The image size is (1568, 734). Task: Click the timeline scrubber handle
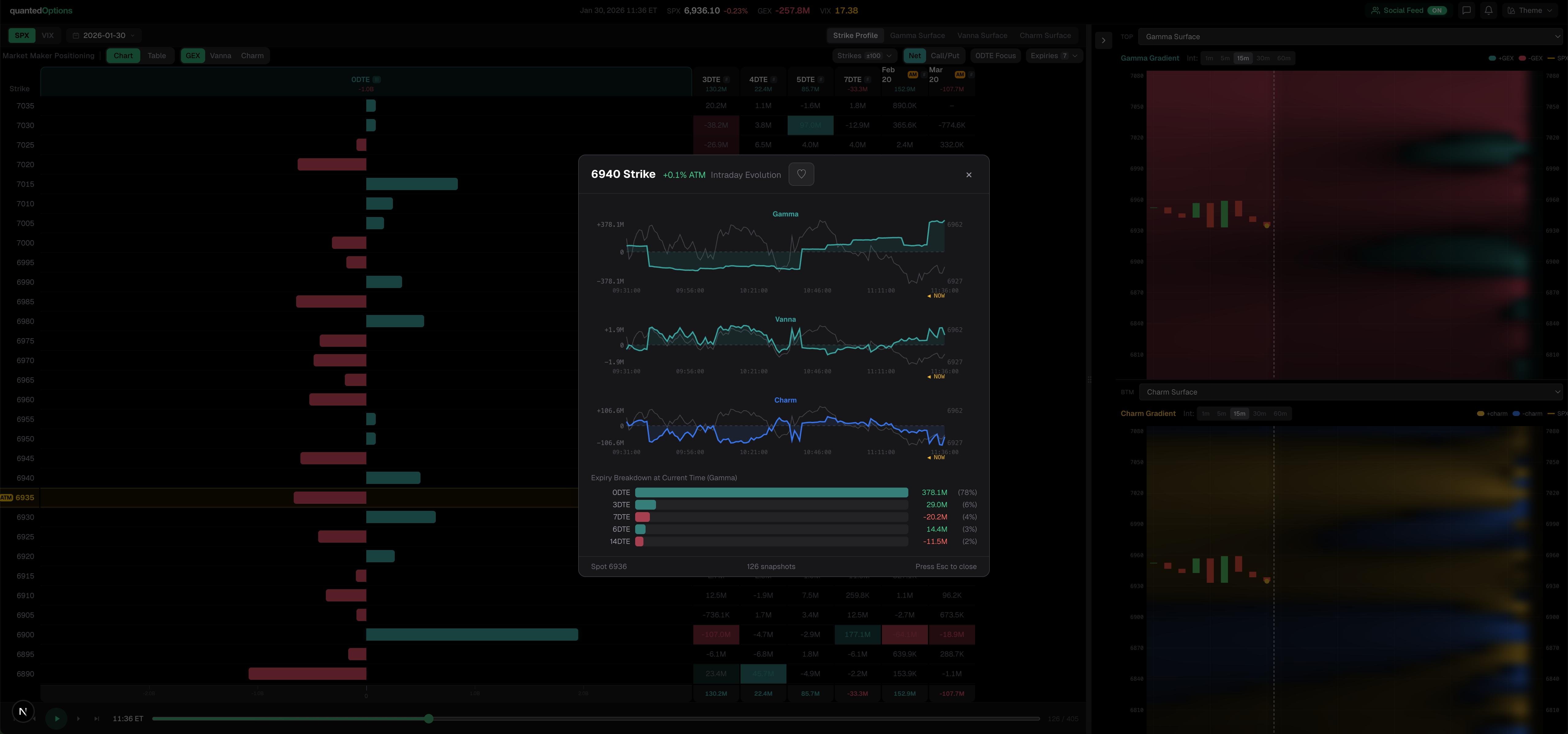tap(428, 719)
